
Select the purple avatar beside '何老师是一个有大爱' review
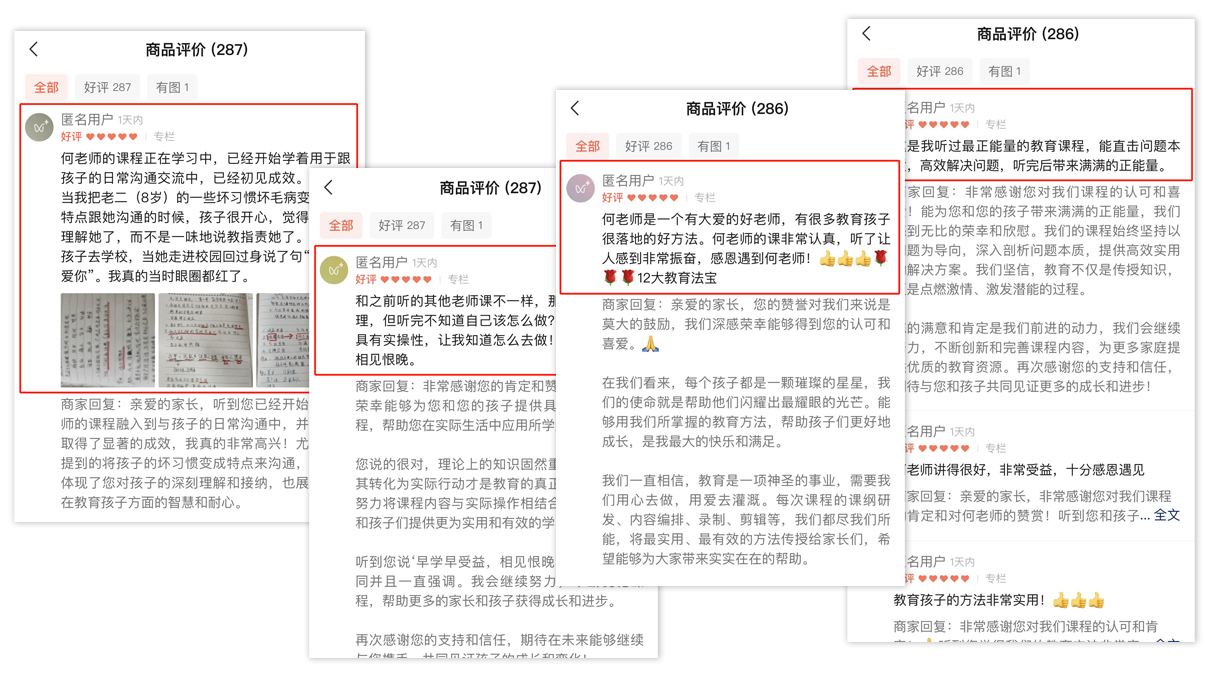point(581,188)
